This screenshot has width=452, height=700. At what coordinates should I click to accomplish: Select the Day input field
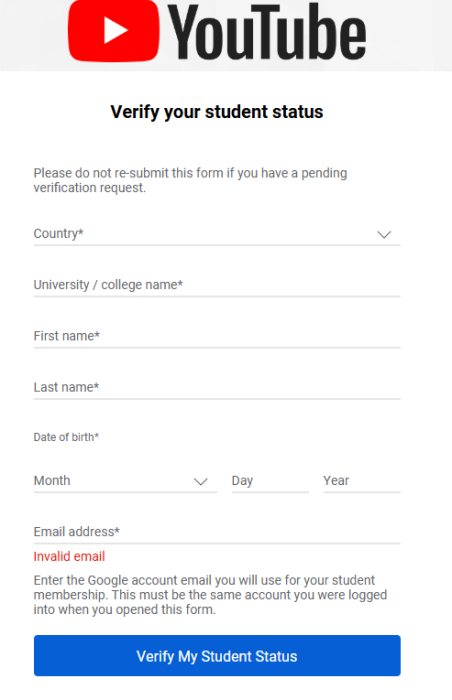coord(270,481)
